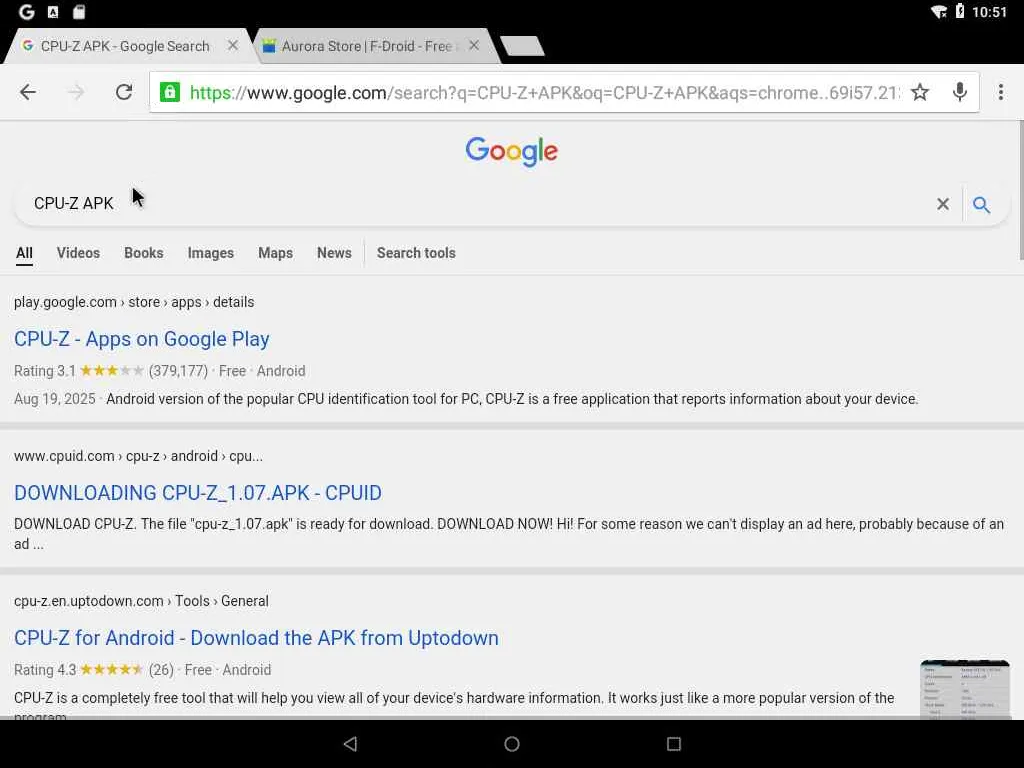Click the Google G icon in the status bar
1024x768 pixels.
coord(26,12)
